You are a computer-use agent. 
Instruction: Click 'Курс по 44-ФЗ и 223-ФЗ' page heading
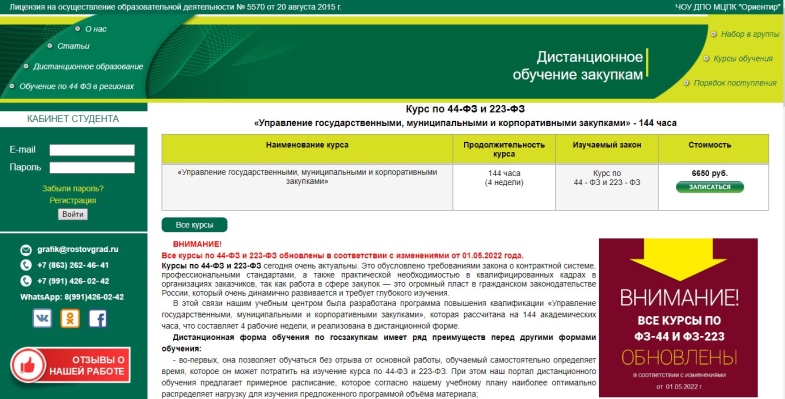click(x=465, y=109)
